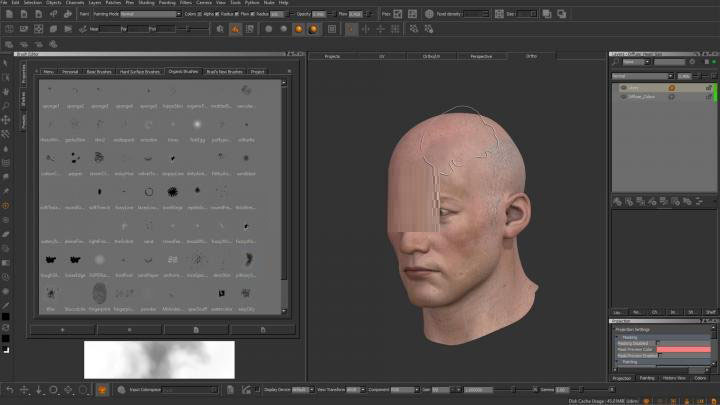
Task: Toggle the Alpha checkbox in paint toolbar
Action: tap(217, 14)
